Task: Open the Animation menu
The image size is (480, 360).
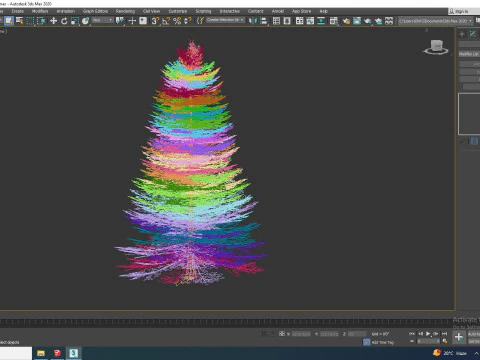Action: click(66, 11)
